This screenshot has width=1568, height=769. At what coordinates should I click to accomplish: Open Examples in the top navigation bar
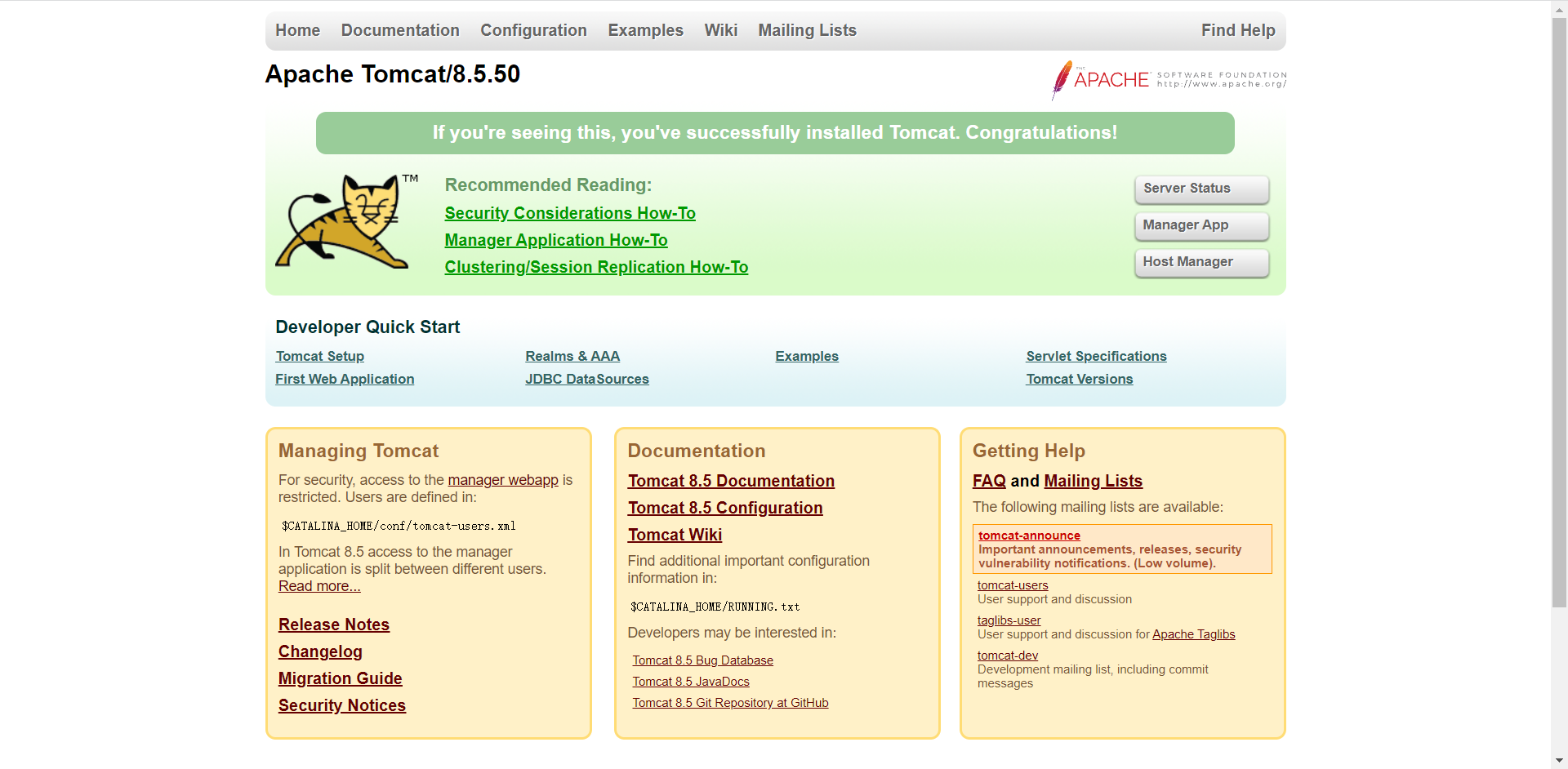coord(645,30)
